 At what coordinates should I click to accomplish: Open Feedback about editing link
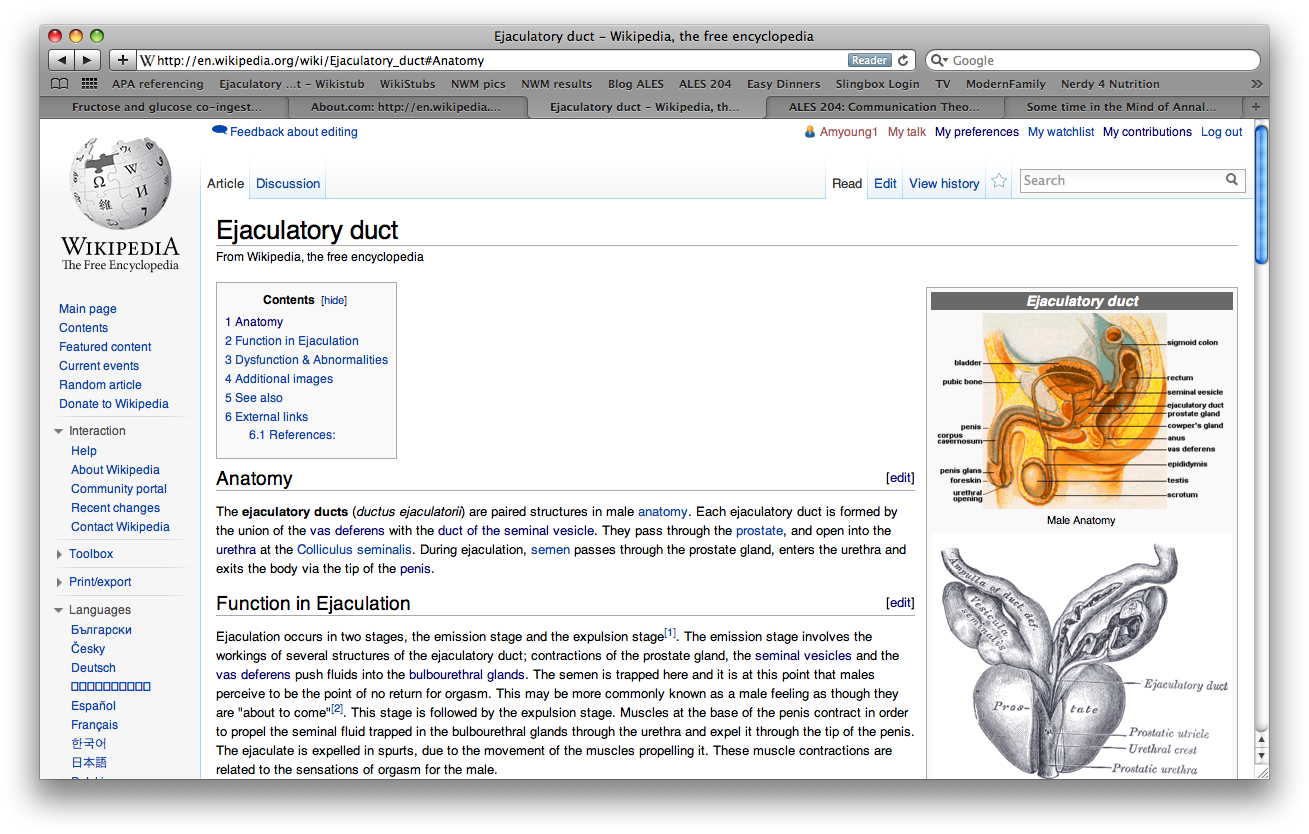(293, 132)
